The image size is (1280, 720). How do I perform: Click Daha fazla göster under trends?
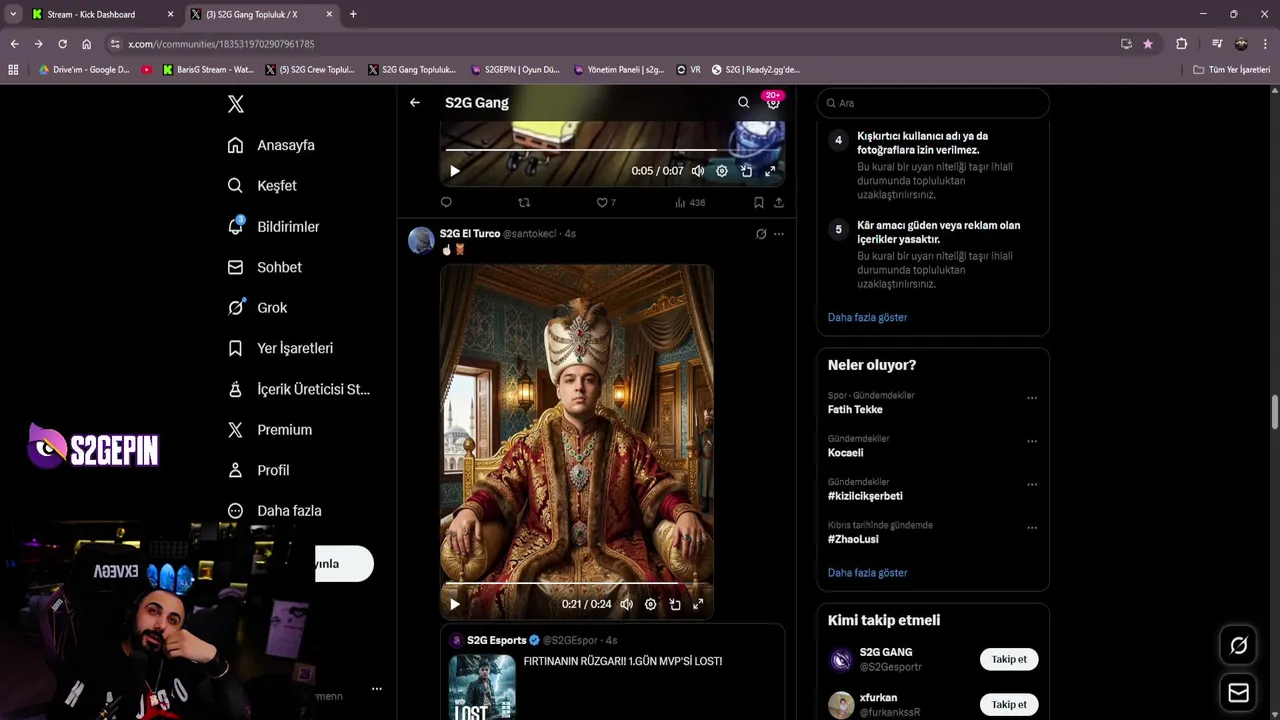[x=867, y=573]
